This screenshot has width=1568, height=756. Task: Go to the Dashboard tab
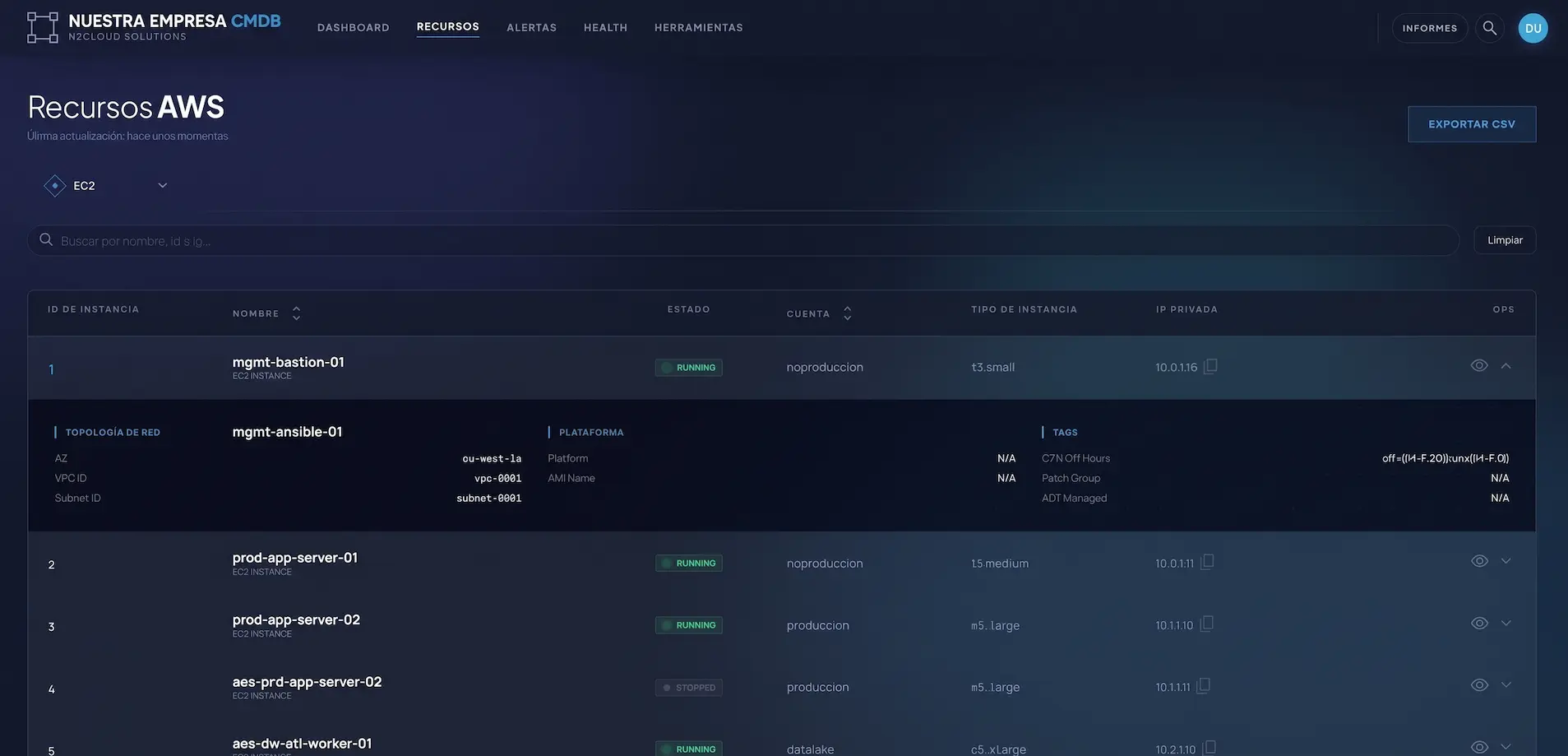354,28
